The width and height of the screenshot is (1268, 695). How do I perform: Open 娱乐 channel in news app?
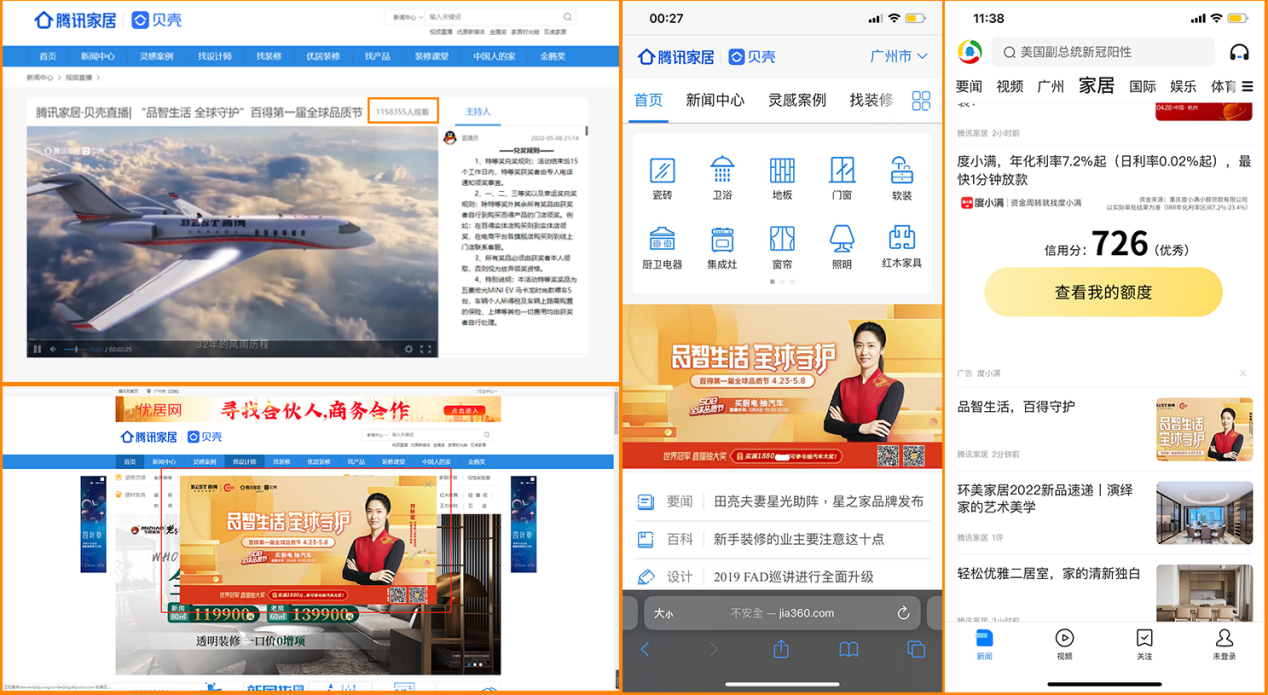1184,87
